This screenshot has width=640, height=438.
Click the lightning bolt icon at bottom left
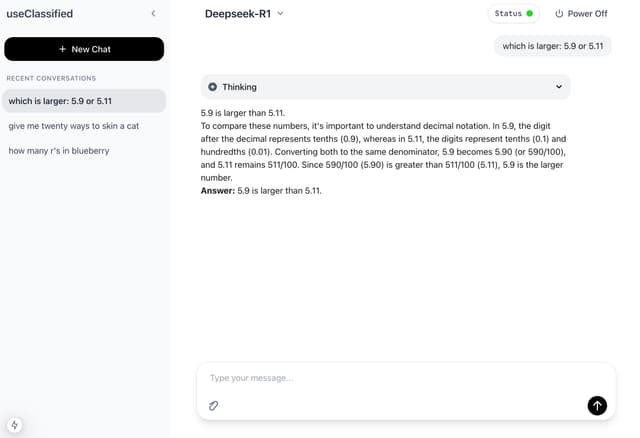pyautogui.click(x=15, y=425)
